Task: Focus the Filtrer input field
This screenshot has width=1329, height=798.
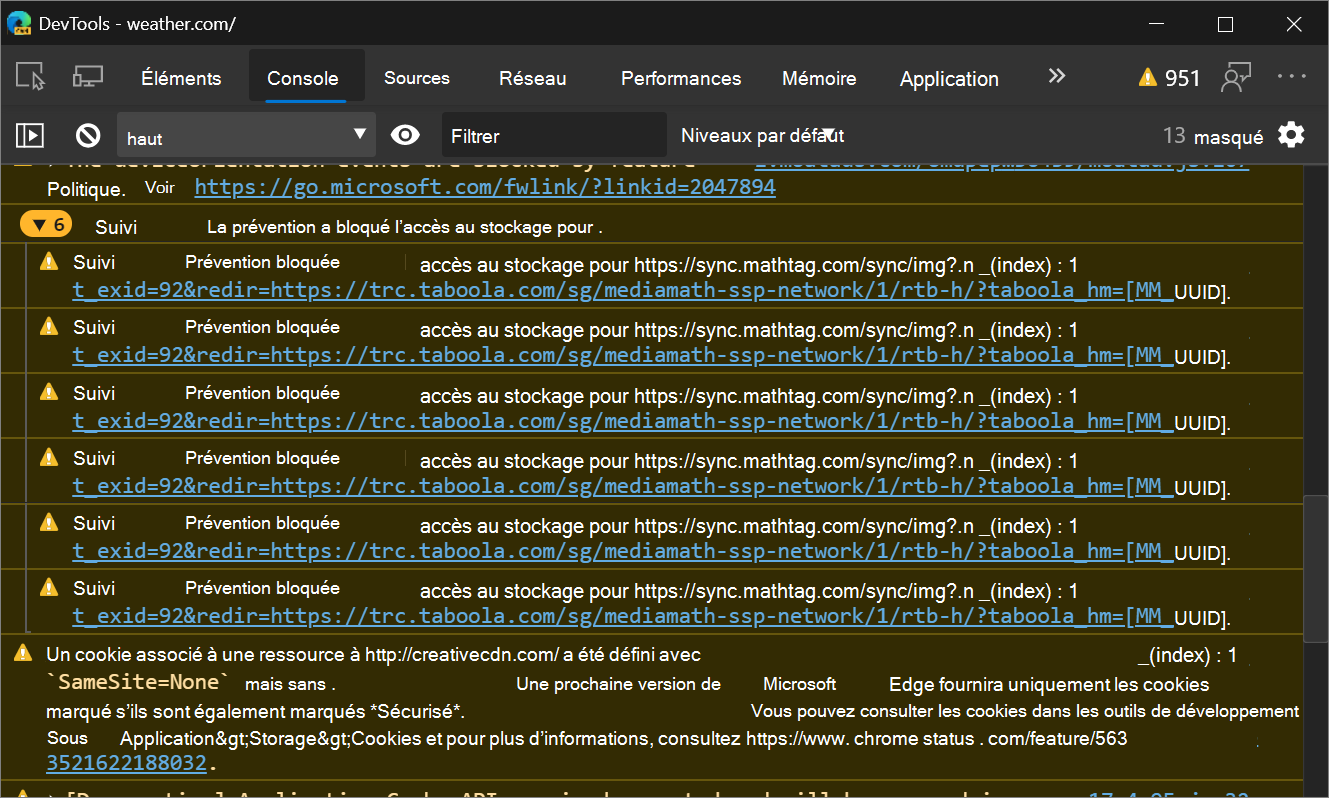Action: (554, 135)
